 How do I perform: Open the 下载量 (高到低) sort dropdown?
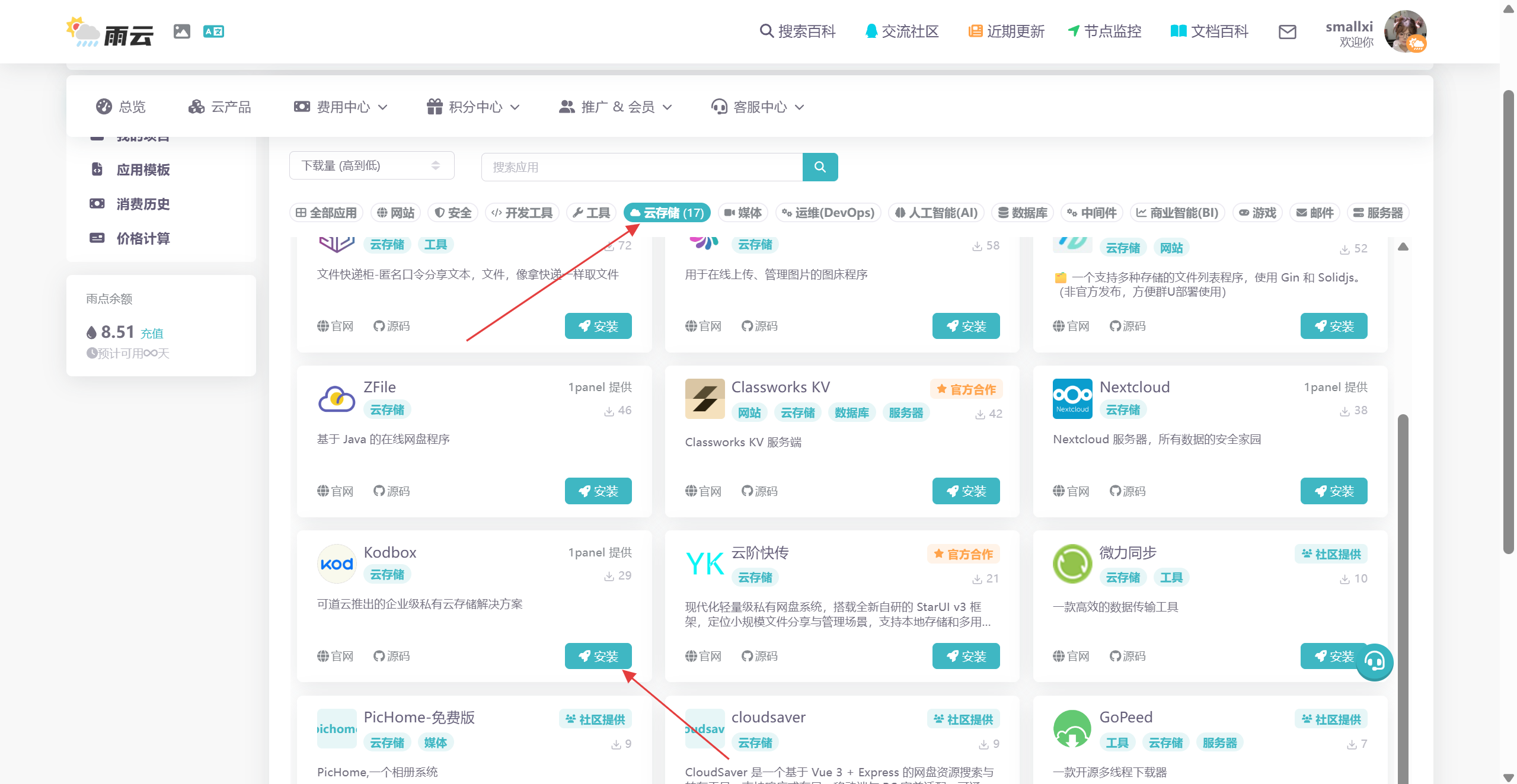point(372,165)
